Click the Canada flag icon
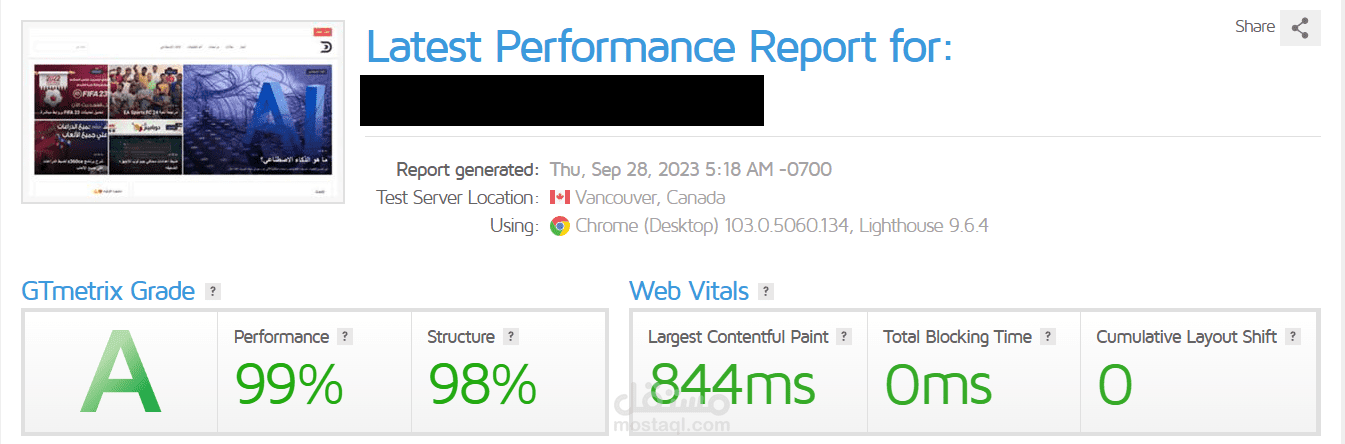Viewport: 1345px width, 444px height. [559, 197]
